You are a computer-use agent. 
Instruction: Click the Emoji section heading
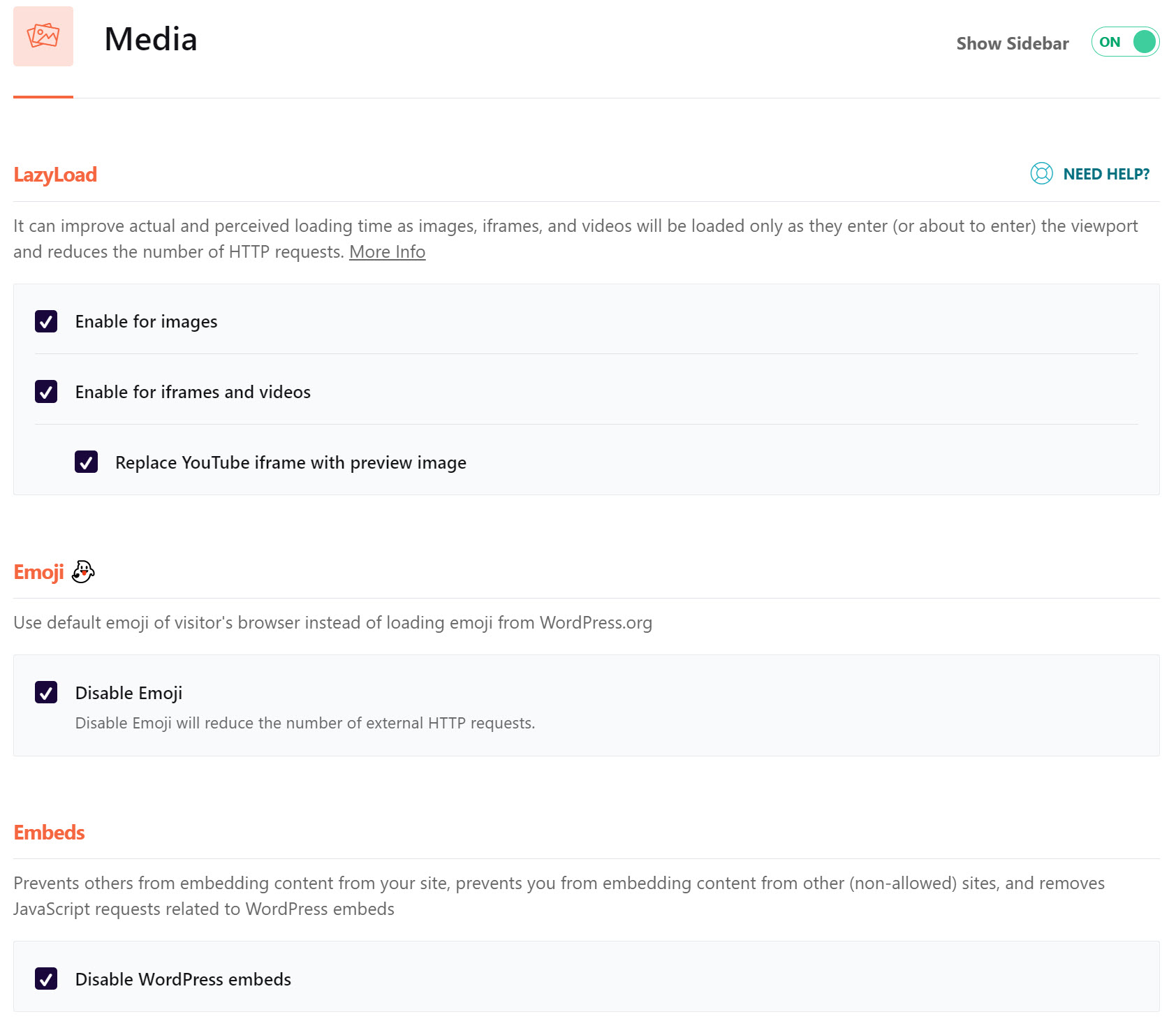[38, 572]
